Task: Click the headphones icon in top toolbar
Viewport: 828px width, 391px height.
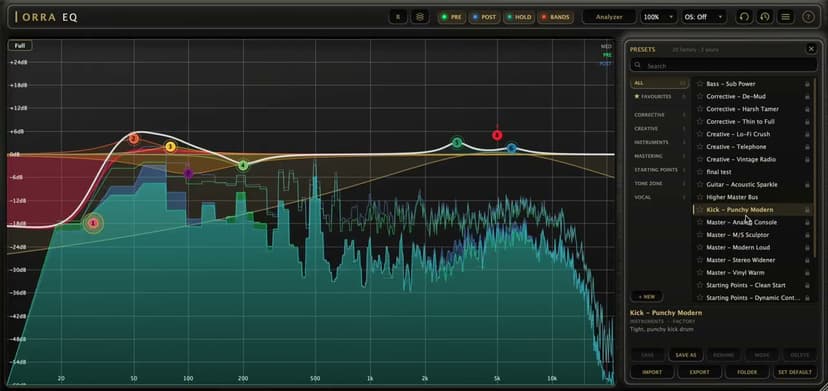Action: click(744, 17)
